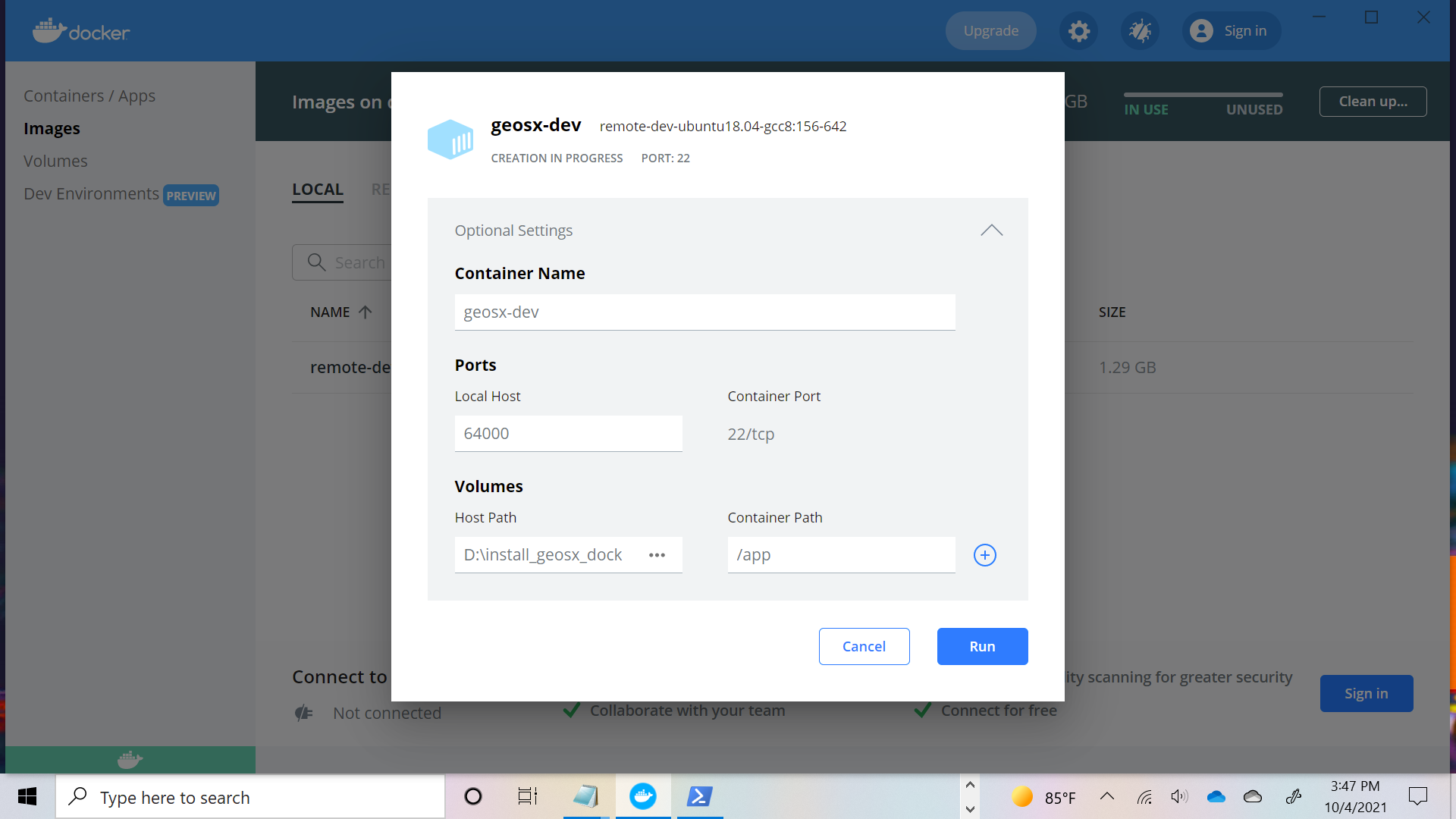
Task: Open Containers / Apps sidebar section
Action: [89, 96]
